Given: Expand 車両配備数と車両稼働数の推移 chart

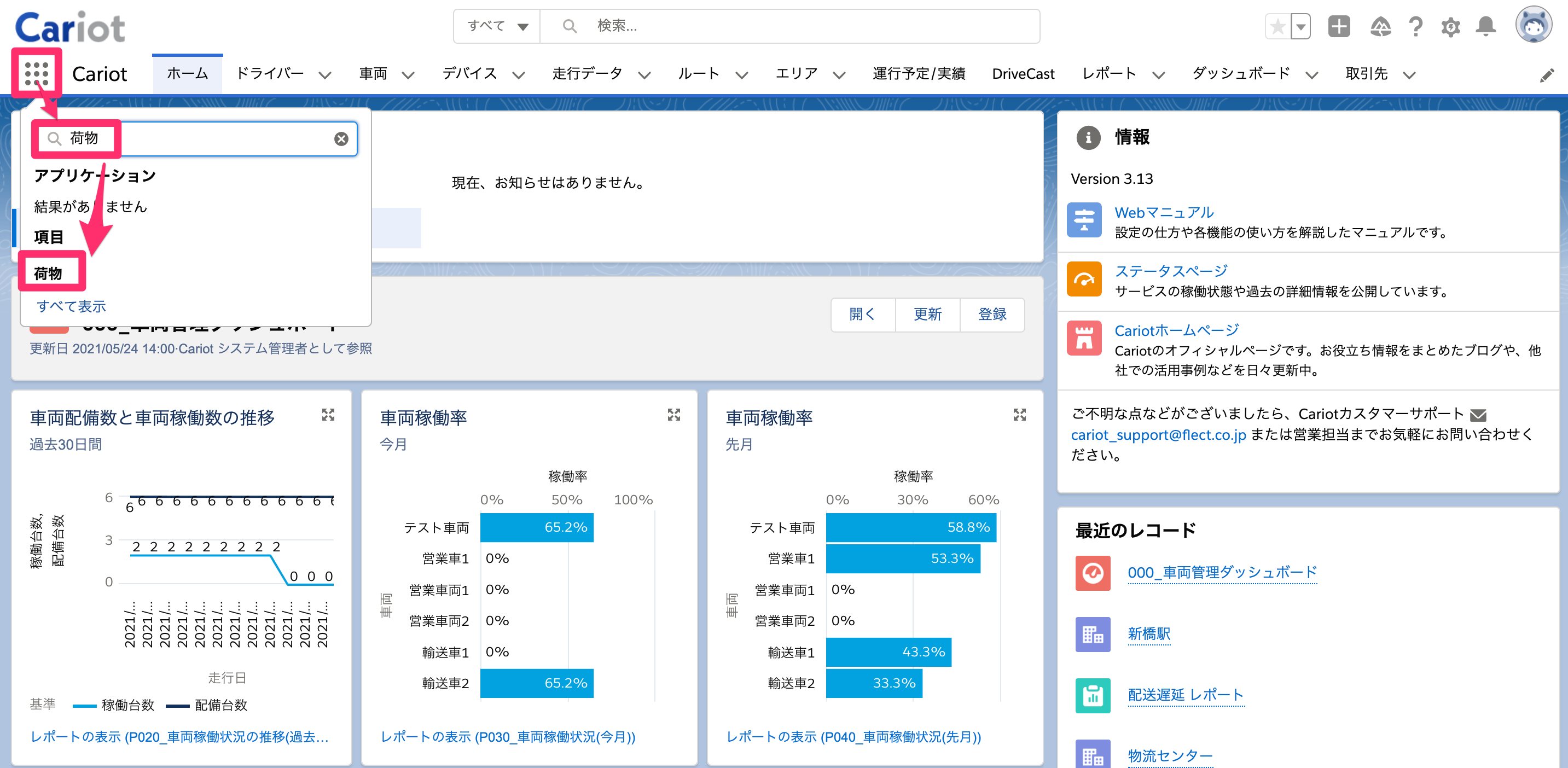Looking at the screenshot, I should [x=328, y=415].
